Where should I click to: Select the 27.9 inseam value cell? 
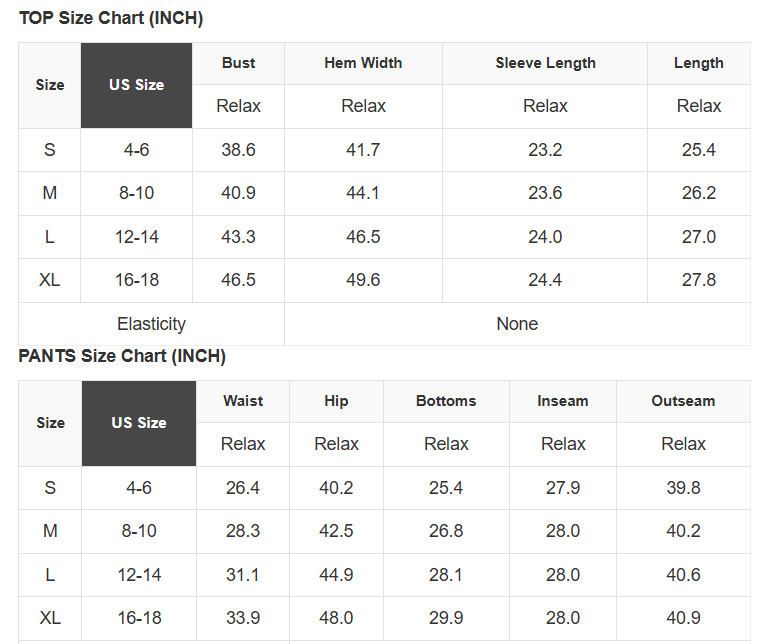[563, 488]
